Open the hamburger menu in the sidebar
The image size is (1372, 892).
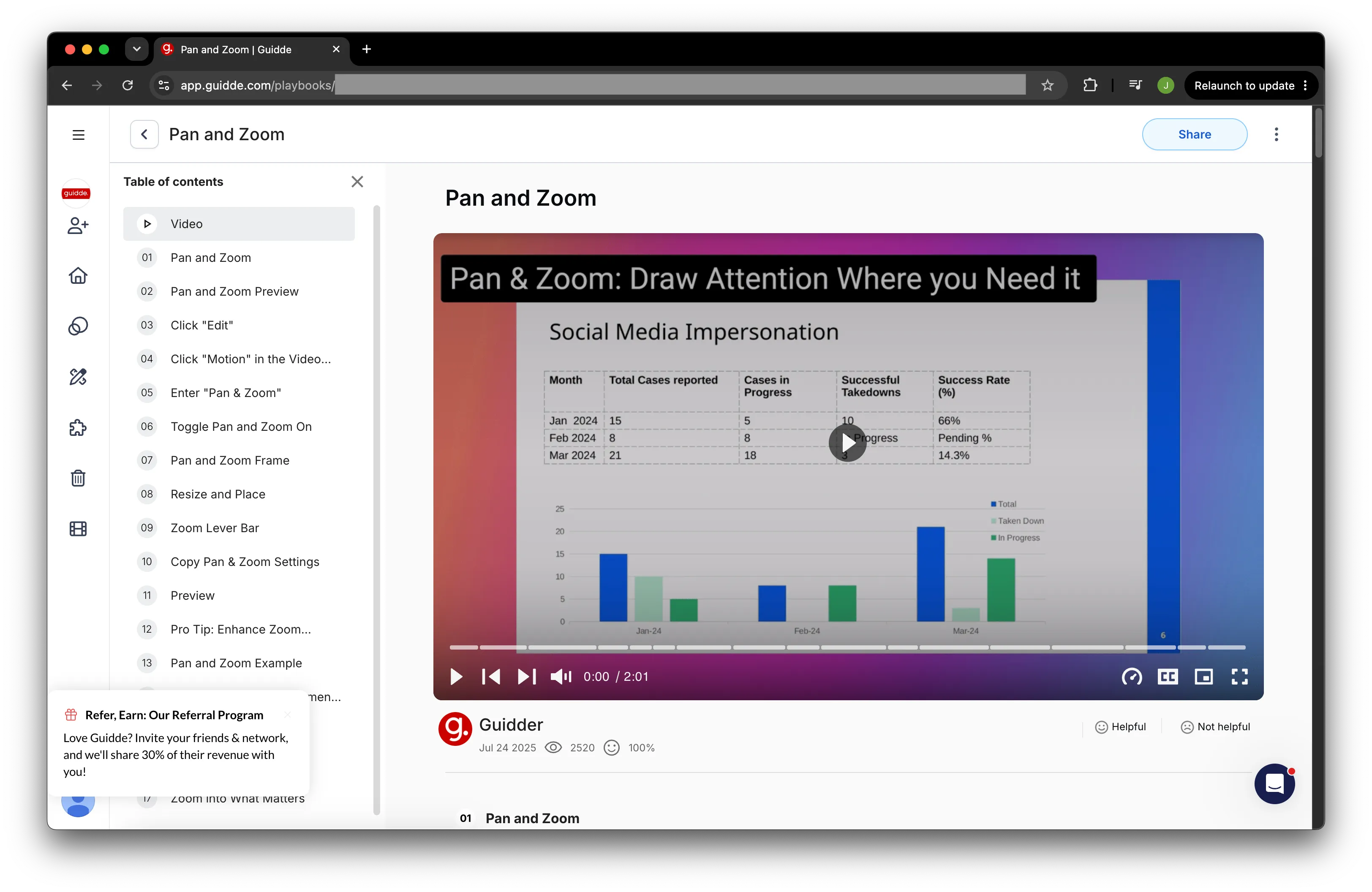tap(79, 135)
